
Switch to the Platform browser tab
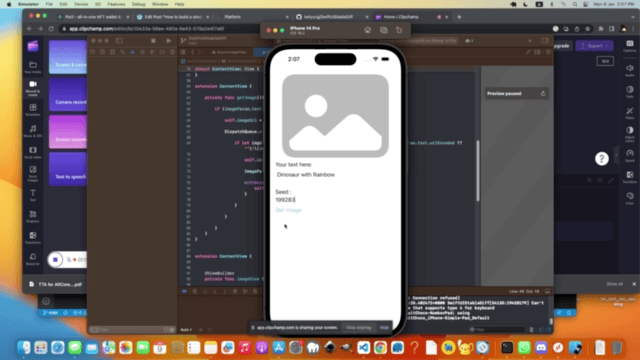tap(252, 17)
